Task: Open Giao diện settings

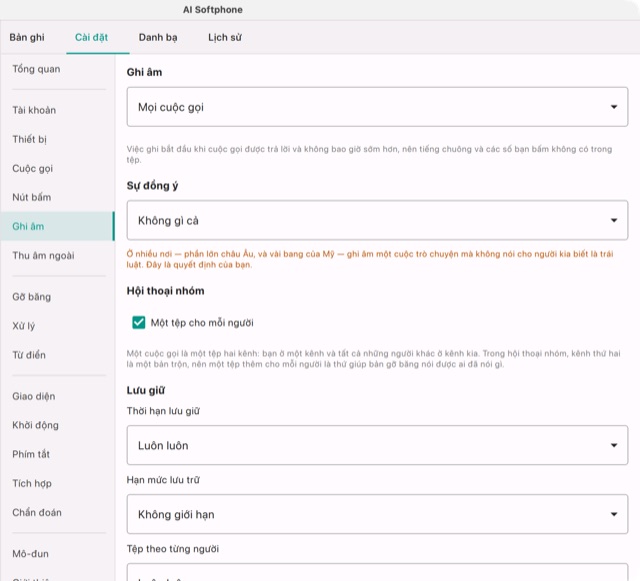Action: click(x=58, y=396)
